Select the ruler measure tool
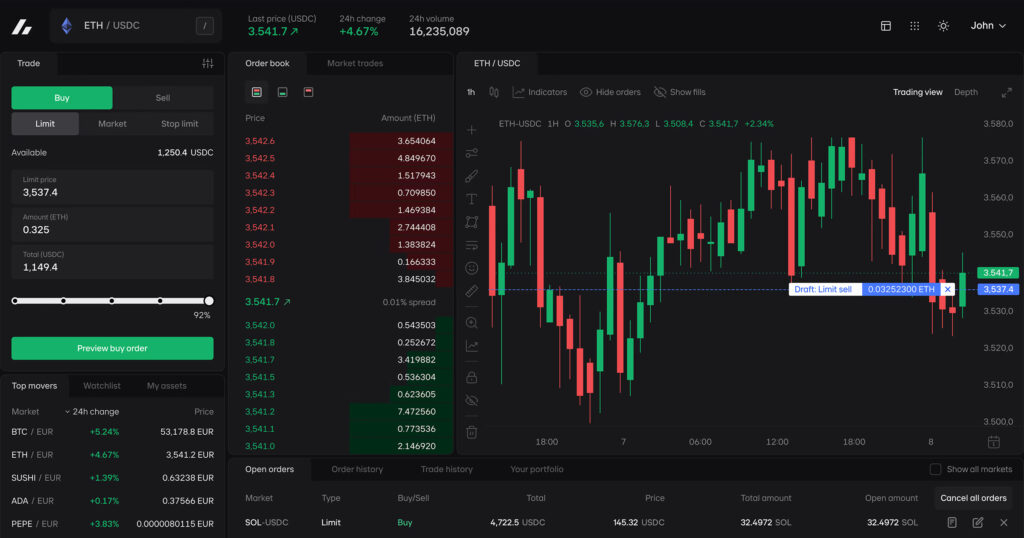The width and height of the screenshot is (1024, 538). coord(472,291)
